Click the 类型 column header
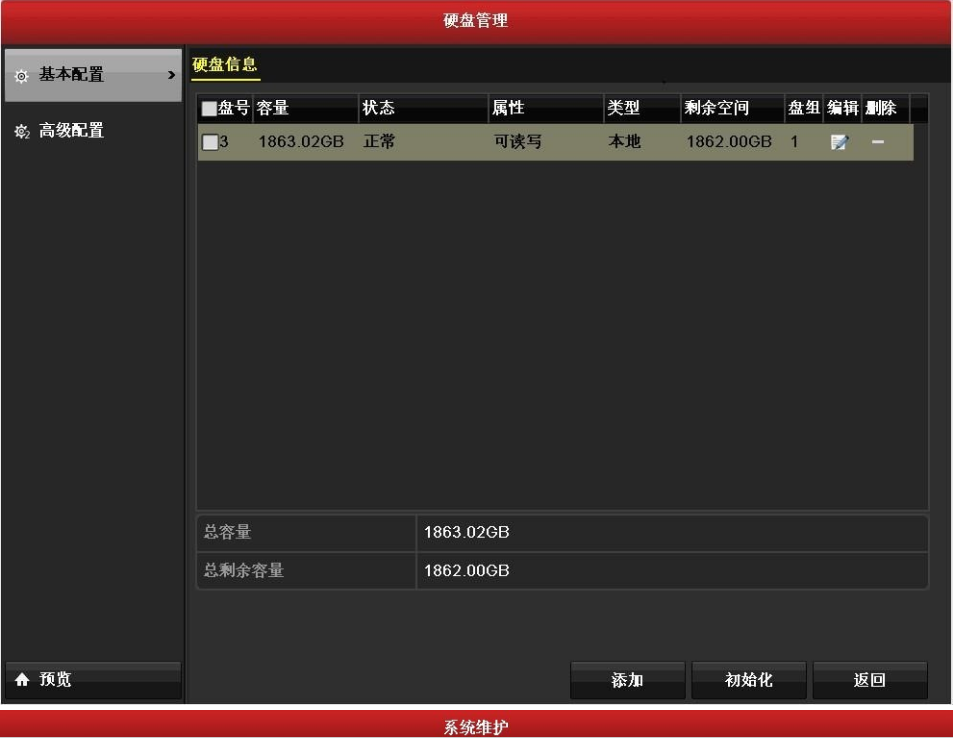The width and height of the screenshot is (953, 739). (623, 109)
